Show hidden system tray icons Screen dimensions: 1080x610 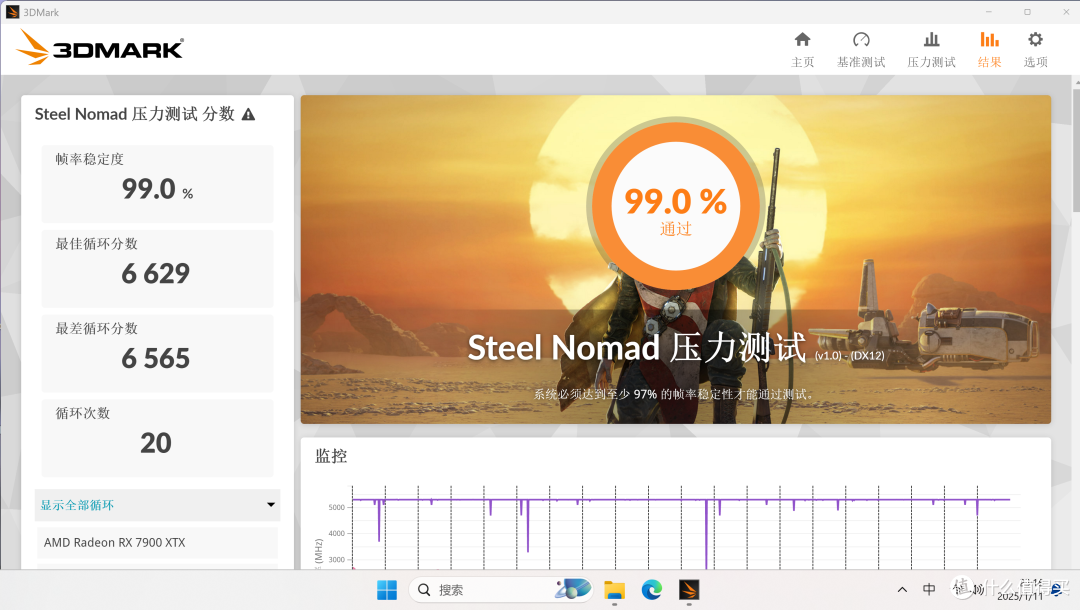tap(902, 590)
